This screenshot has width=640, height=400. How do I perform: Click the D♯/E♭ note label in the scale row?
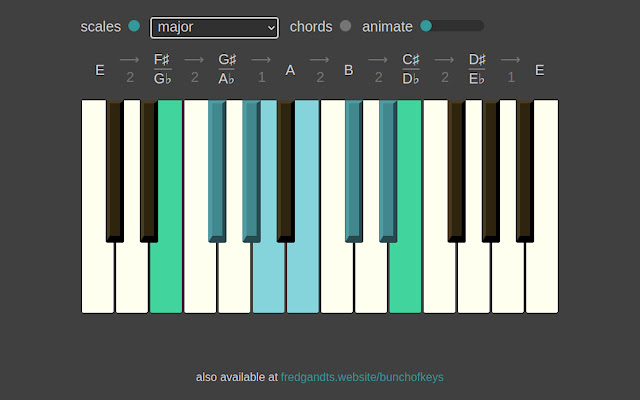coord(477,69)
